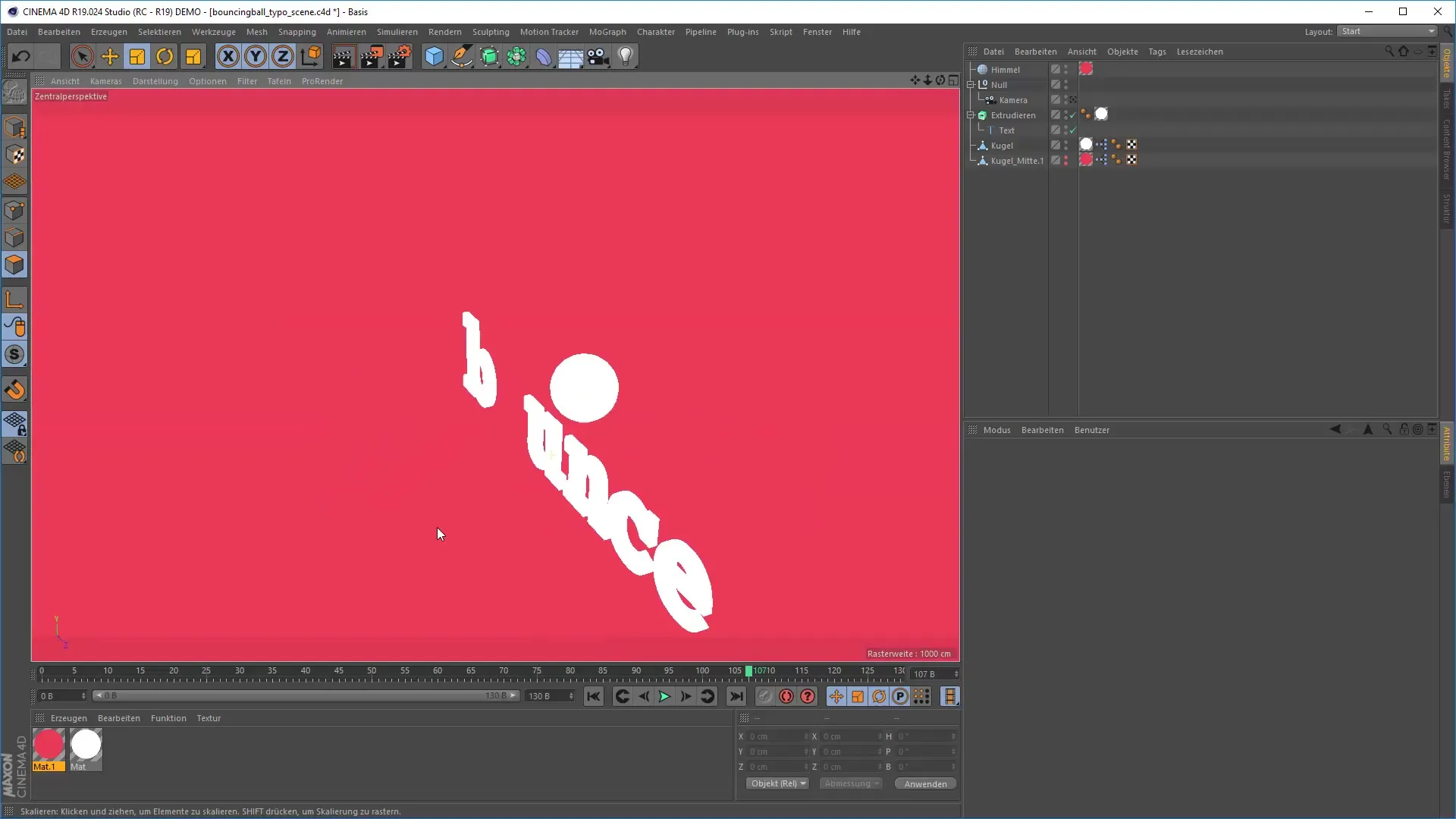Add a Cube primitive object
Image resolution: width=1456 pixels, height=819 pixels.
(x=434, y=56)
